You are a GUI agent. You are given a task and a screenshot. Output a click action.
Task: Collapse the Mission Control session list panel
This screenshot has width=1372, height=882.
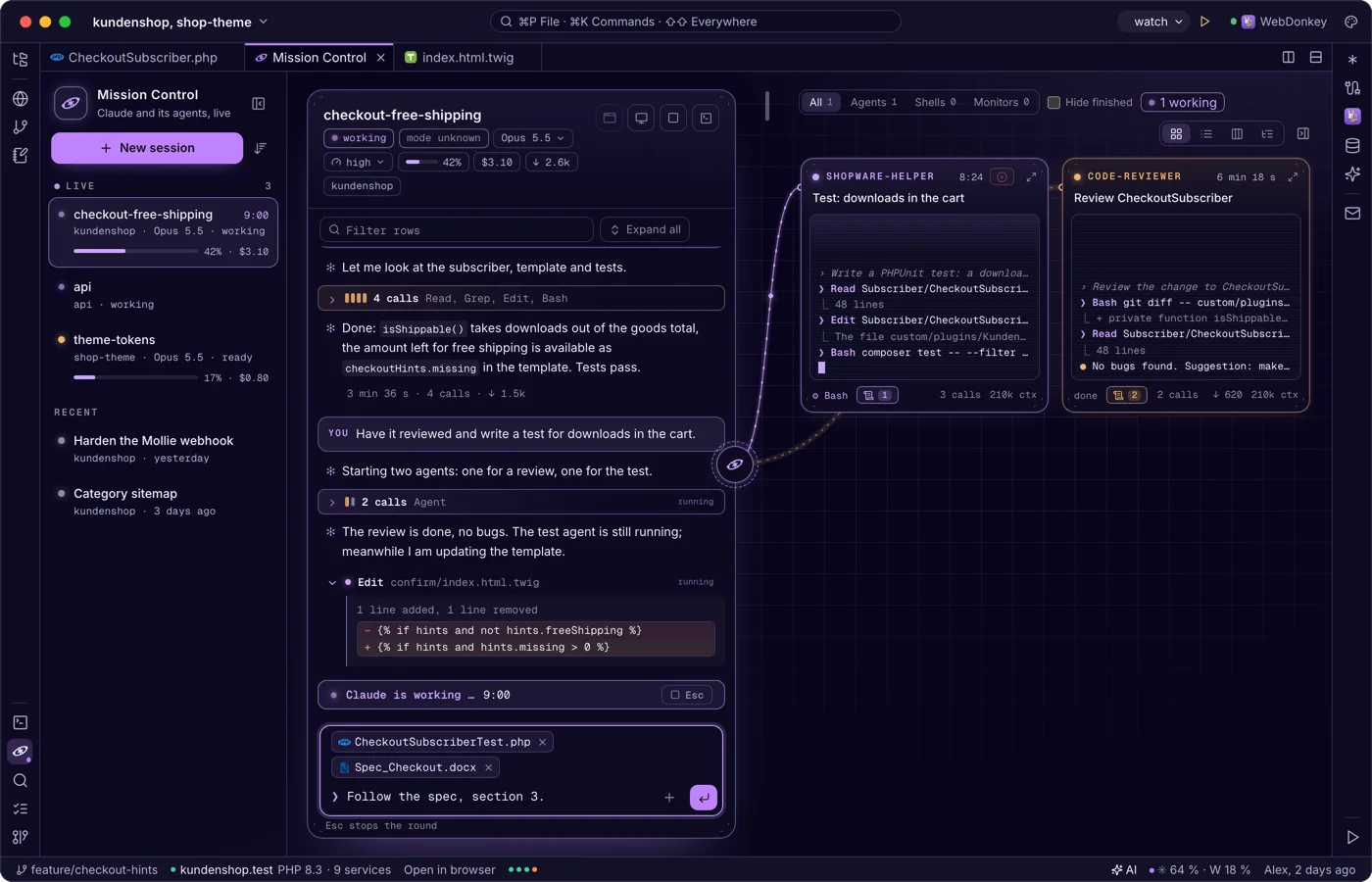259,103
